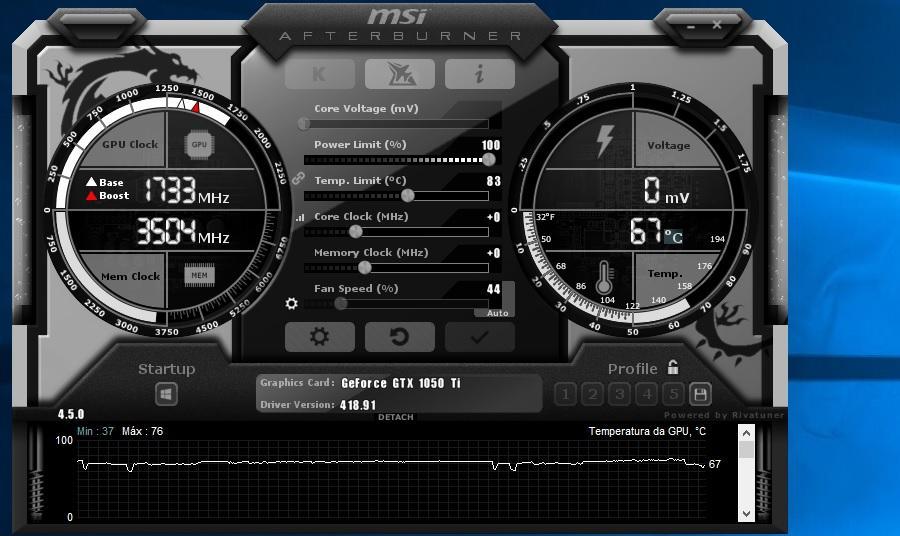Click the graph scrollbar up arrow
Screen dimensions: 900x536
(x=746, y=433)
